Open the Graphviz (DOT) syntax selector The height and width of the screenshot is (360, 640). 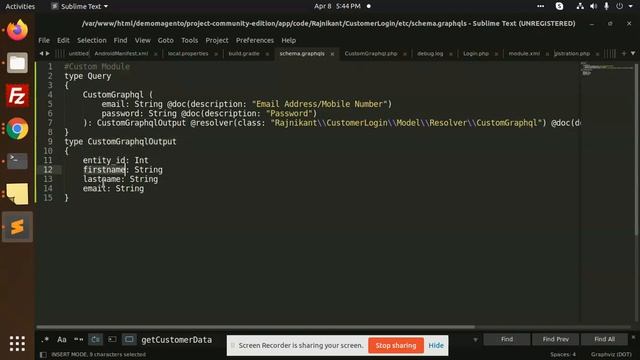click(611, 354)
